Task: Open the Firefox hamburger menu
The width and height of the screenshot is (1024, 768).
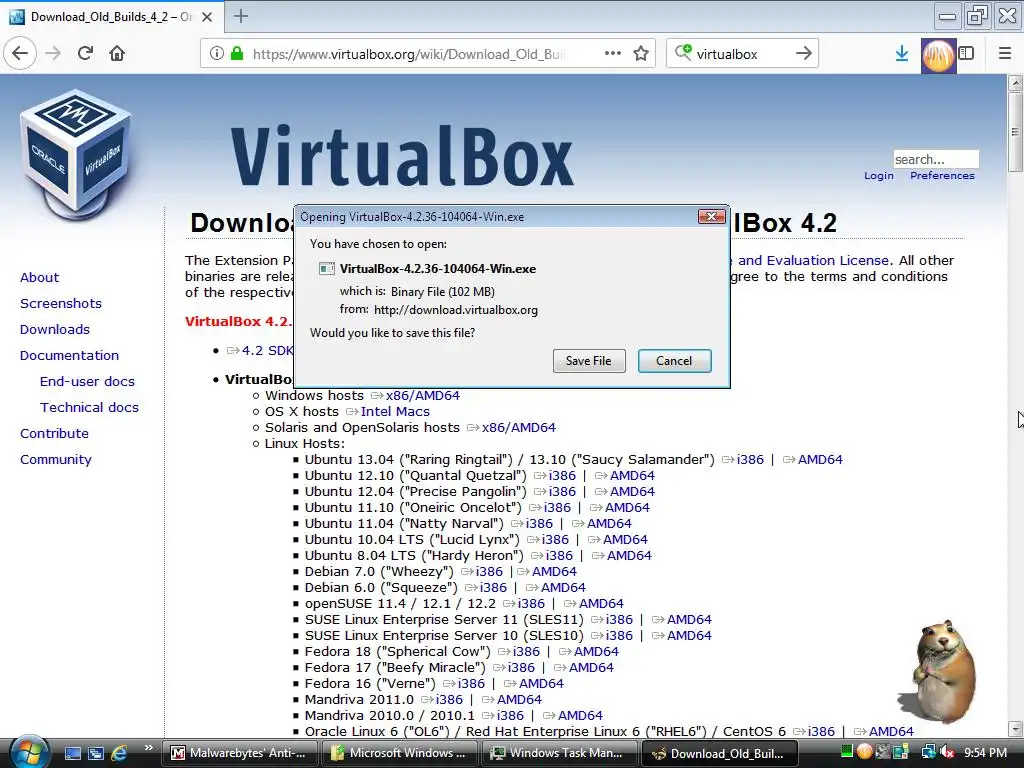Action: (1005, 53)
